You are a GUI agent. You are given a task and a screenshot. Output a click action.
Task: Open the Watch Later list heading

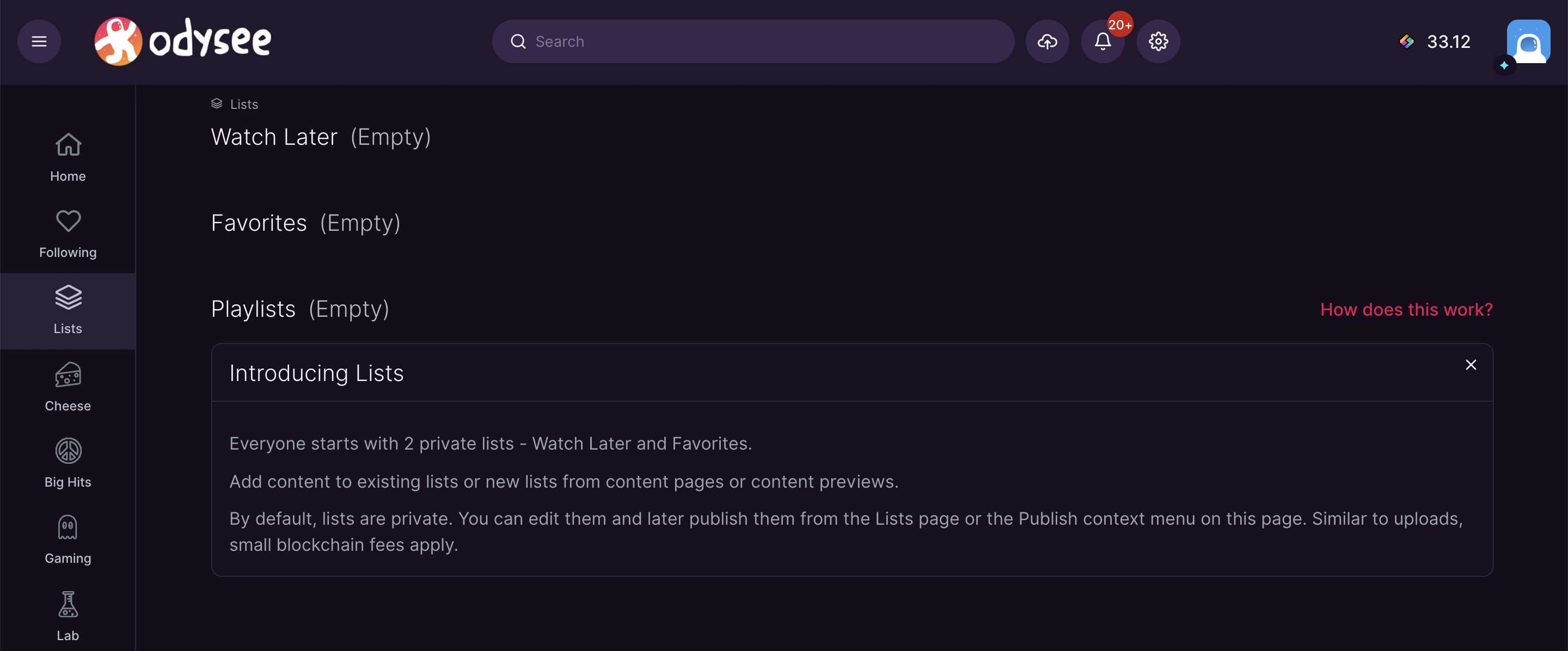(x=274, y=137)
